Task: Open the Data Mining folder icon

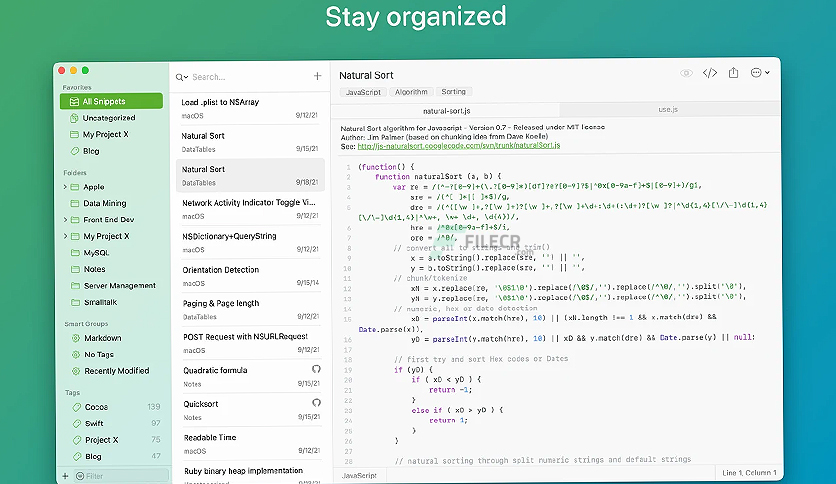Action: (x=75, y=203)
